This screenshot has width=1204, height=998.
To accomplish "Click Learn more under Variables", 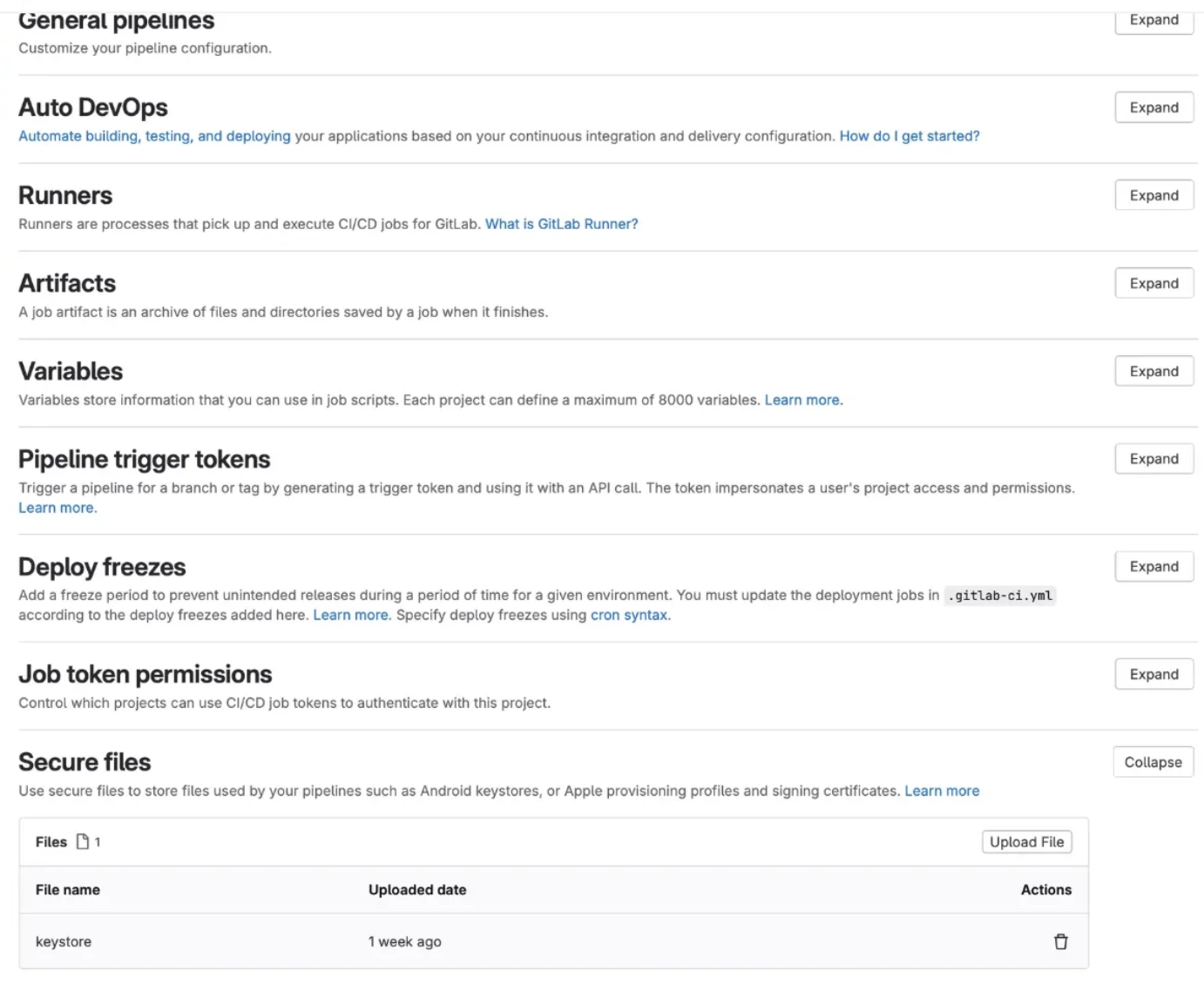I will 802,400.
